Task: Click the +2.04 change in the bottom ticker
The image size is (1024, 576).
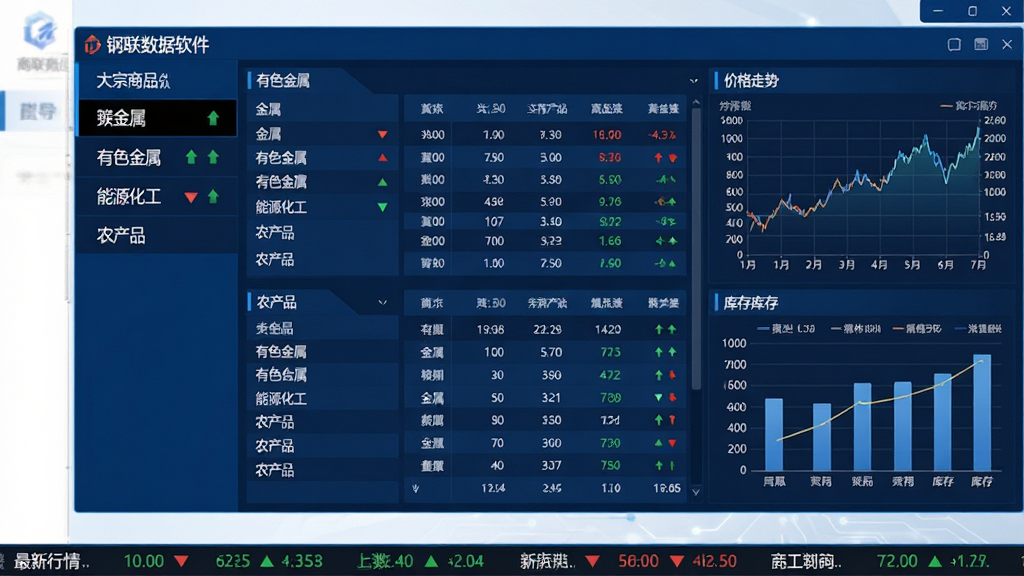Action: tap(466, 561)
